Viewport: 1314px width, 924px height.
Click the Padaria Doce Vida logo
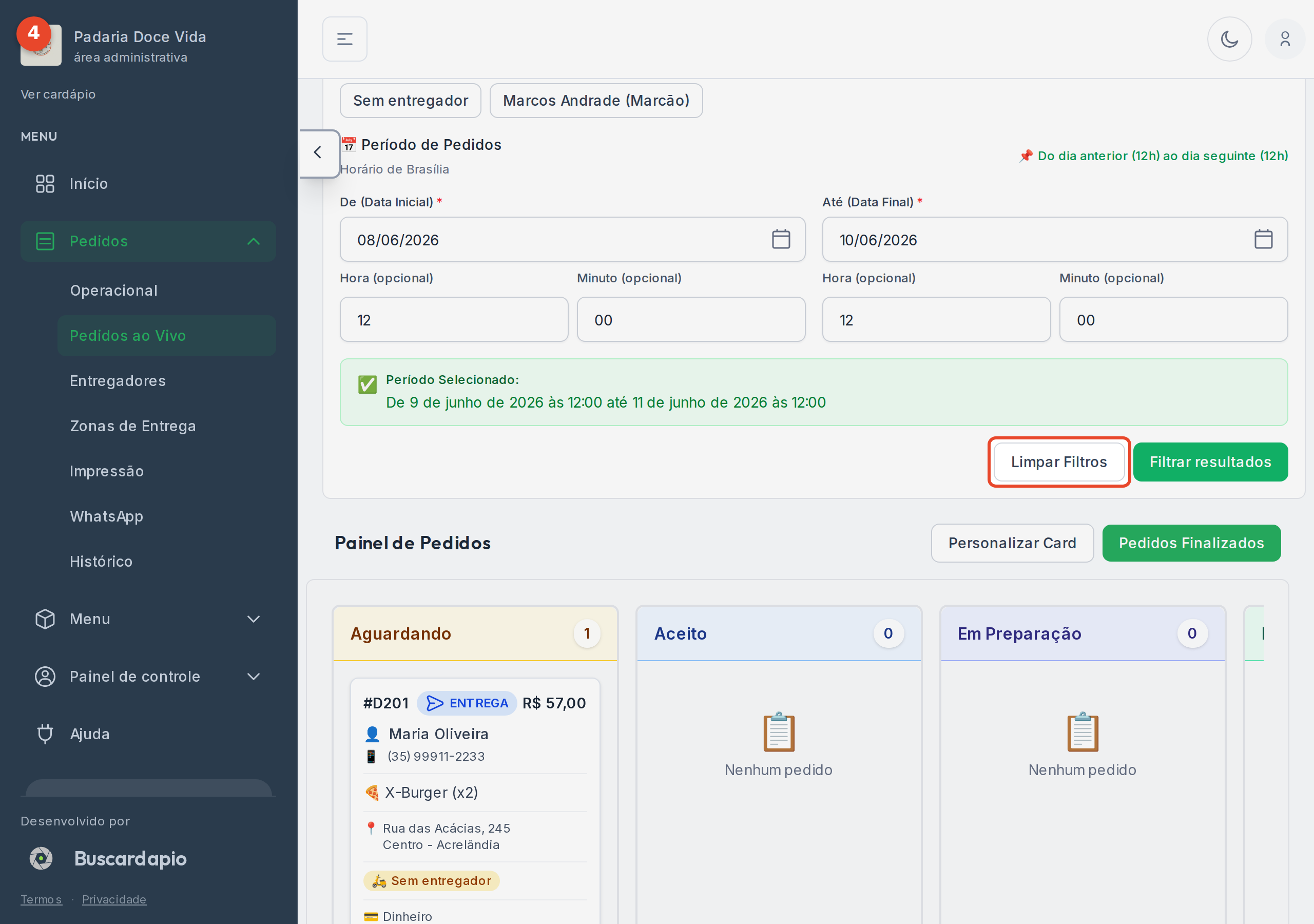tap(41, 45)
